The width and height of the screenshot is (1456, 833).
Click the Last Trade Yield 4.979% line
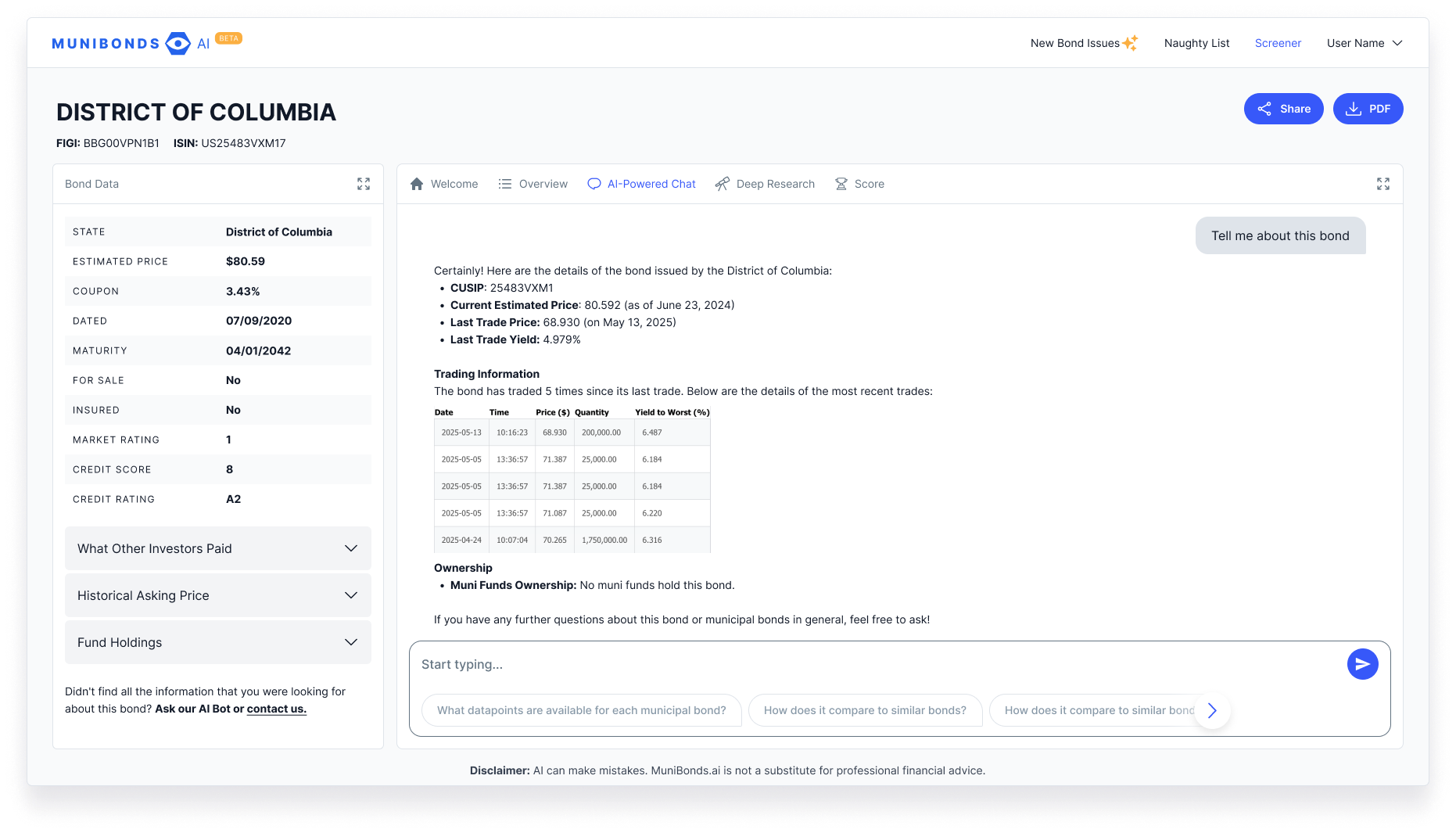point(515,339)
